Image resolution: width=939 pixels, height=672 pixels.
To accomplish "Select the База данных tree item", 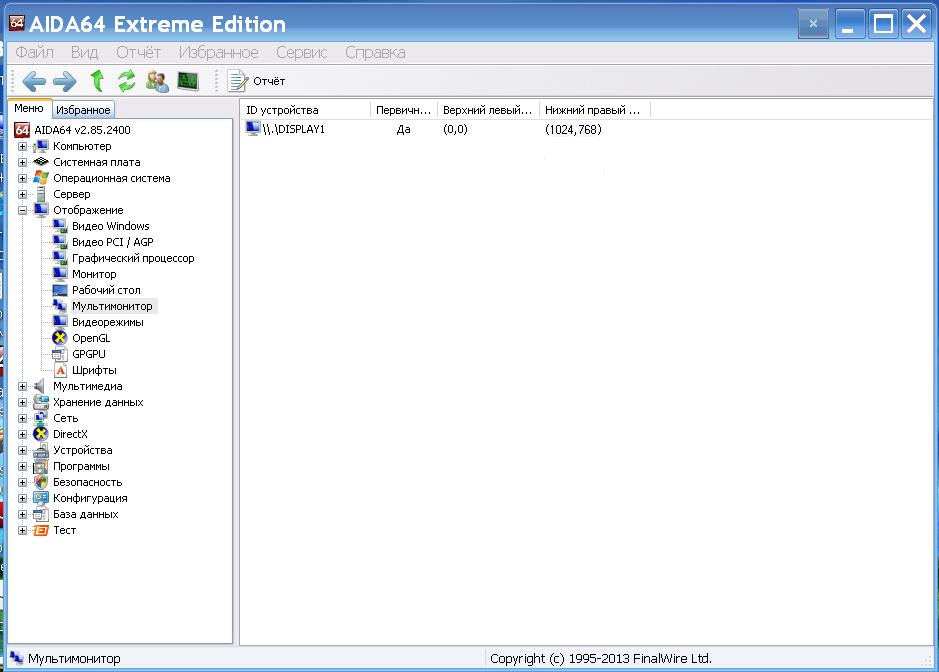I will coord(86,514).
